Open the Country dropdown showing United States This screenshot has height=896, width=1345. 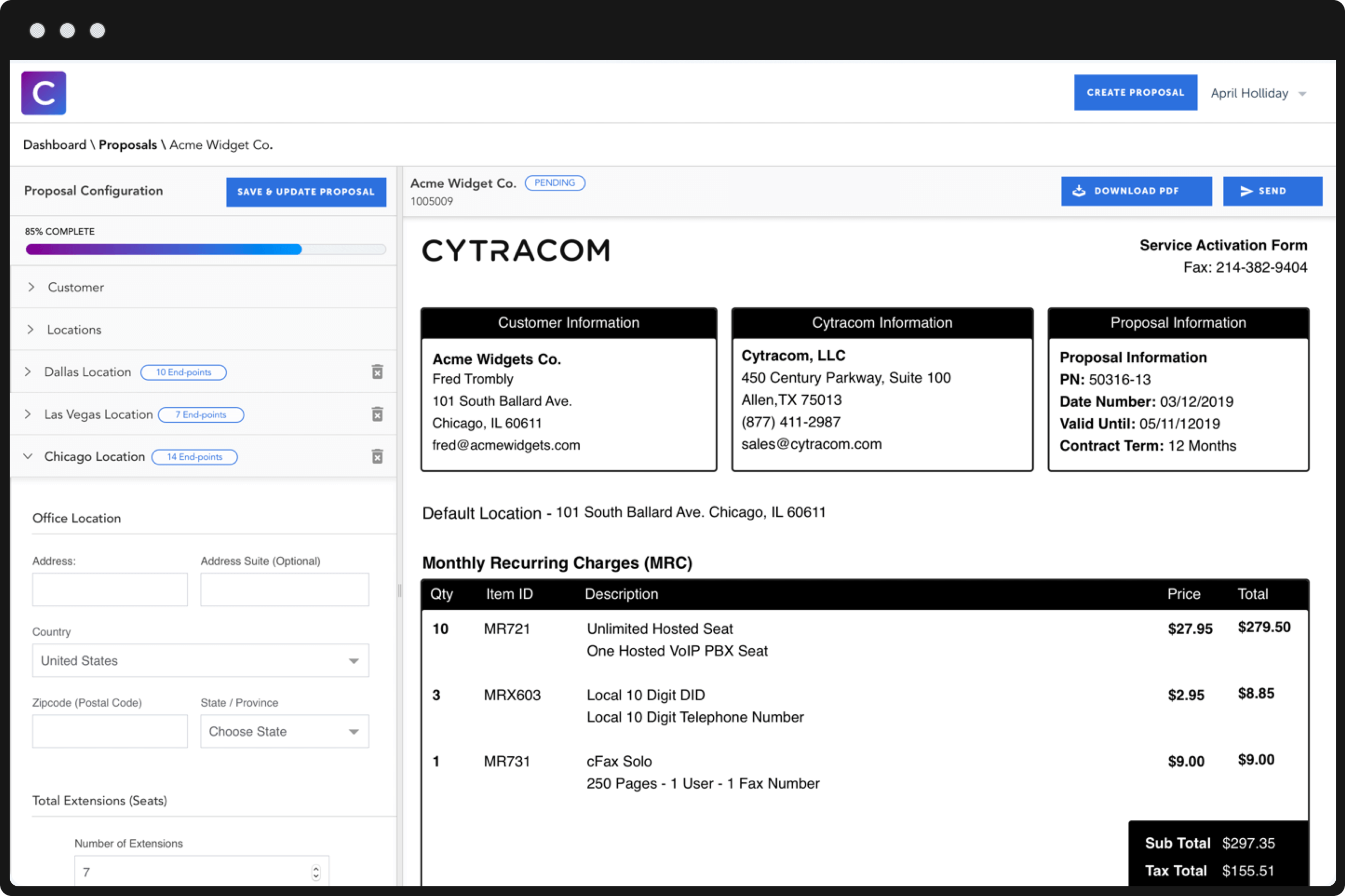pos(201,660)
